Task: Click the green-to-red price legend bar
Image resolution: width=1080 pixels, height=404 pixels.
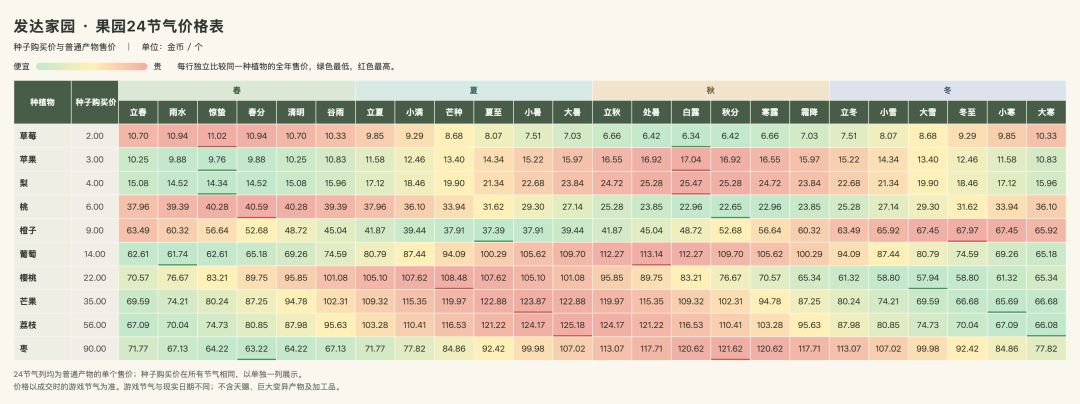Action: 92,67
